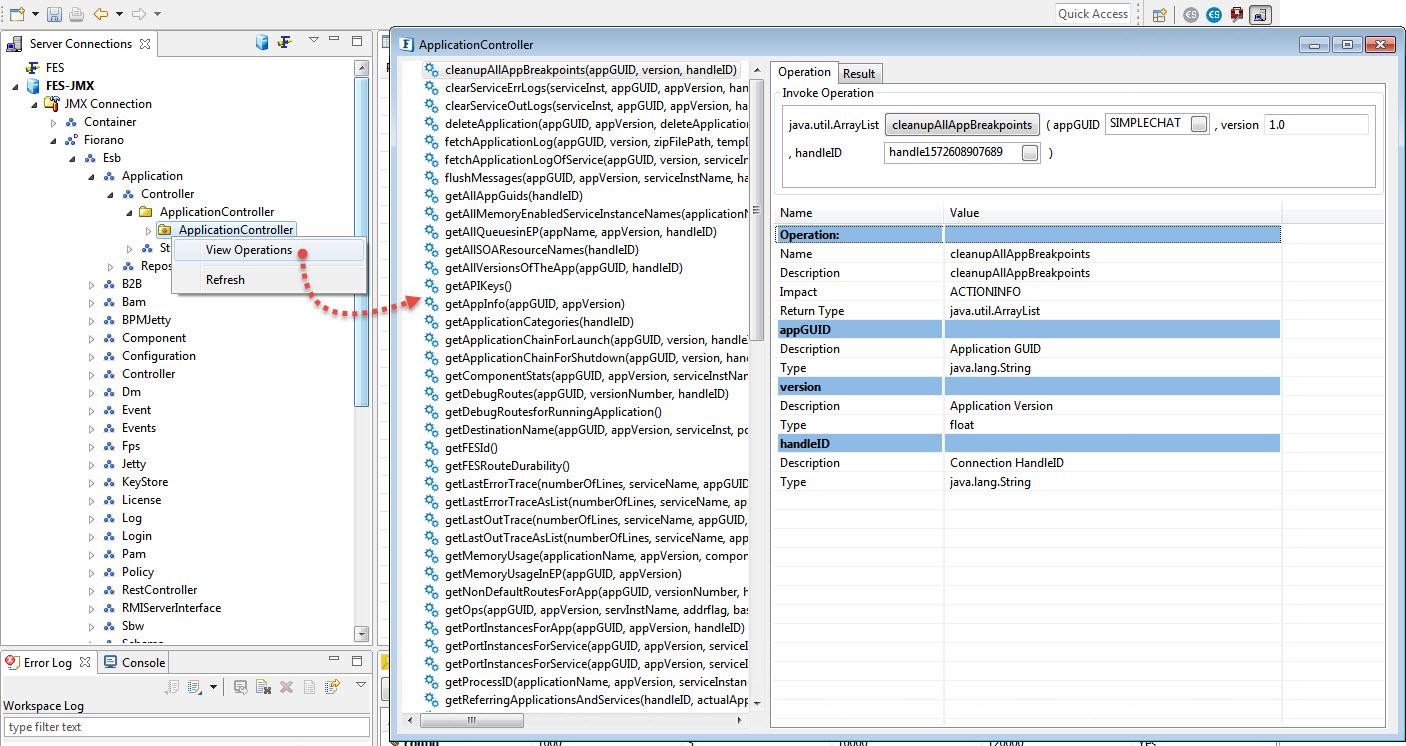Collapse the Esb tree node
Screen dimensions: 1406x746
tap(73, 158)
